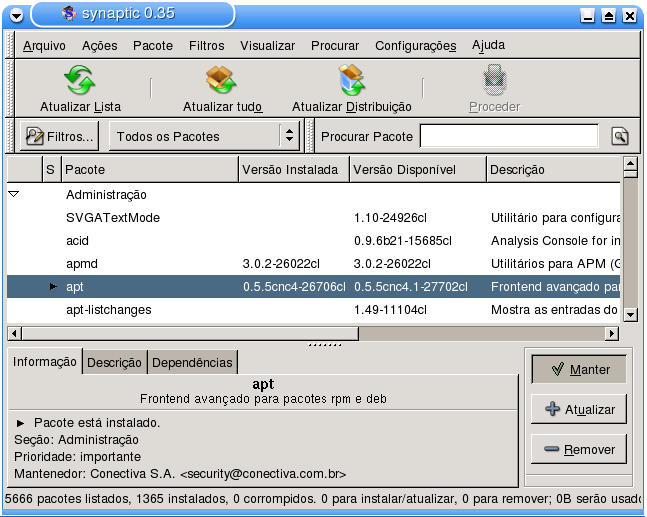647x517 pixels.
Task: Click the package list scroll down arrow
Action: pyautogui.click(x=630, y=315)
